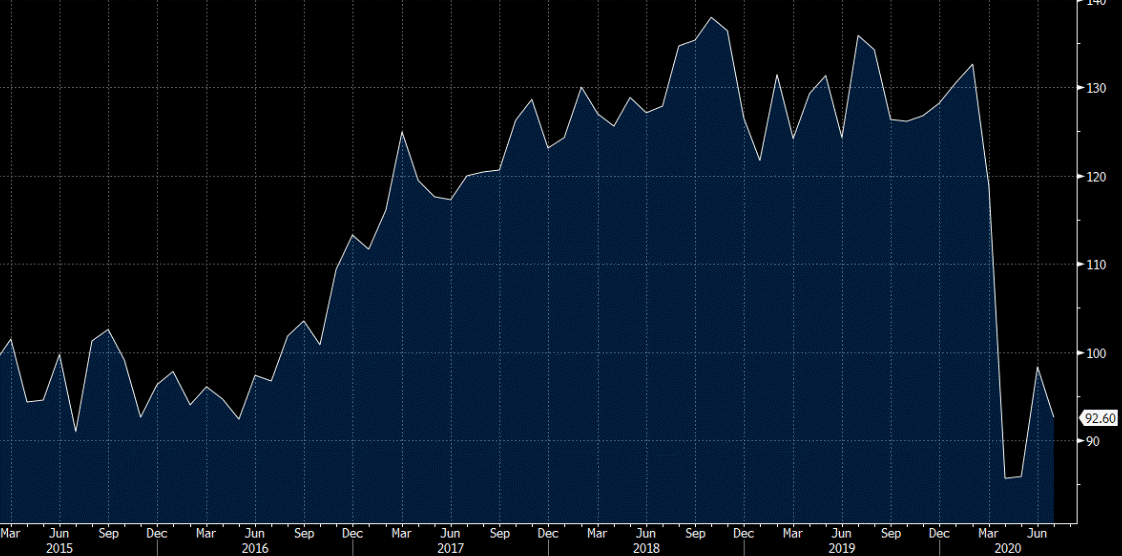This screenshot has width=1122, height=556.
Task: Click the March 2017 spike near 125
Action: pos(401,132)
